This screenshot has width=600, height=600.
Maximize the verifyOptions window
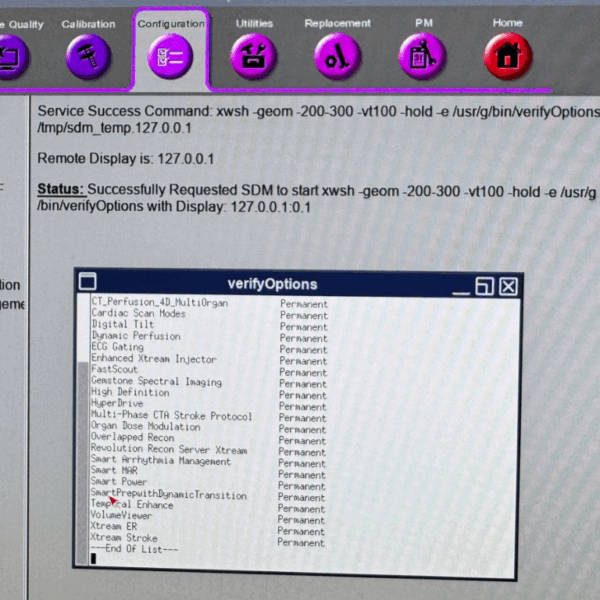click(x=484, y=285)
